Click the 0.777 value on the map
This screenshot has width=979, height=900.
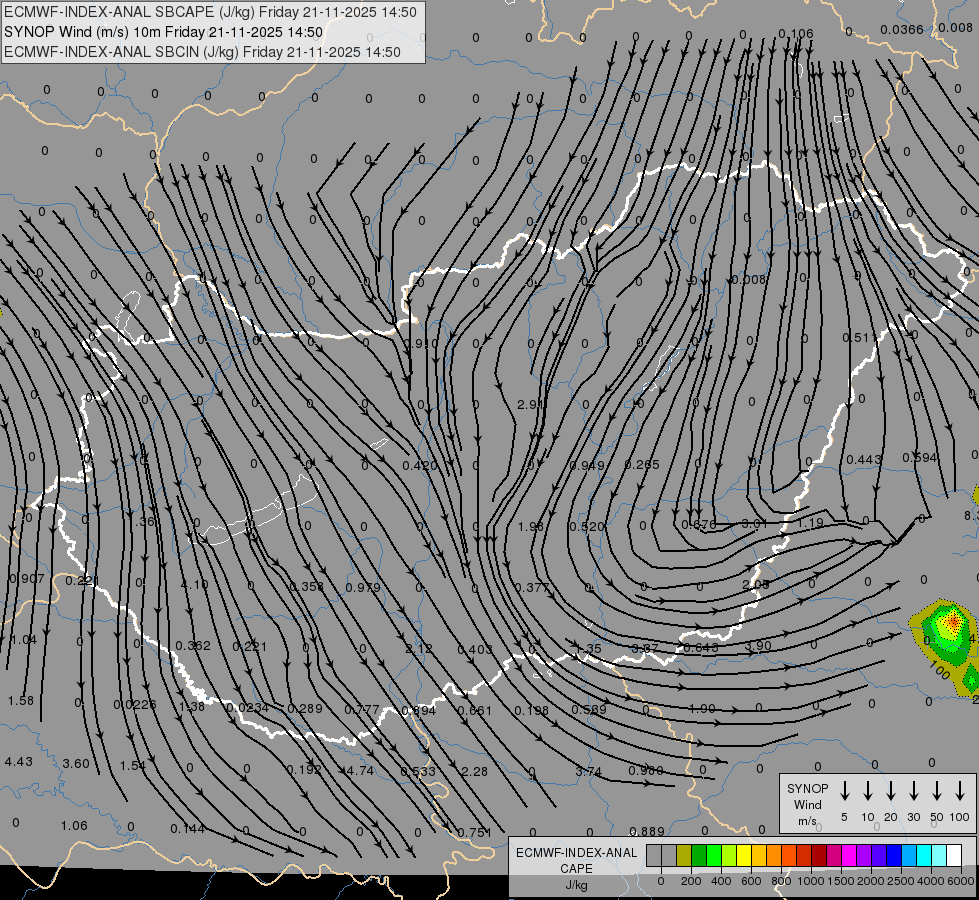pos(362,710)
